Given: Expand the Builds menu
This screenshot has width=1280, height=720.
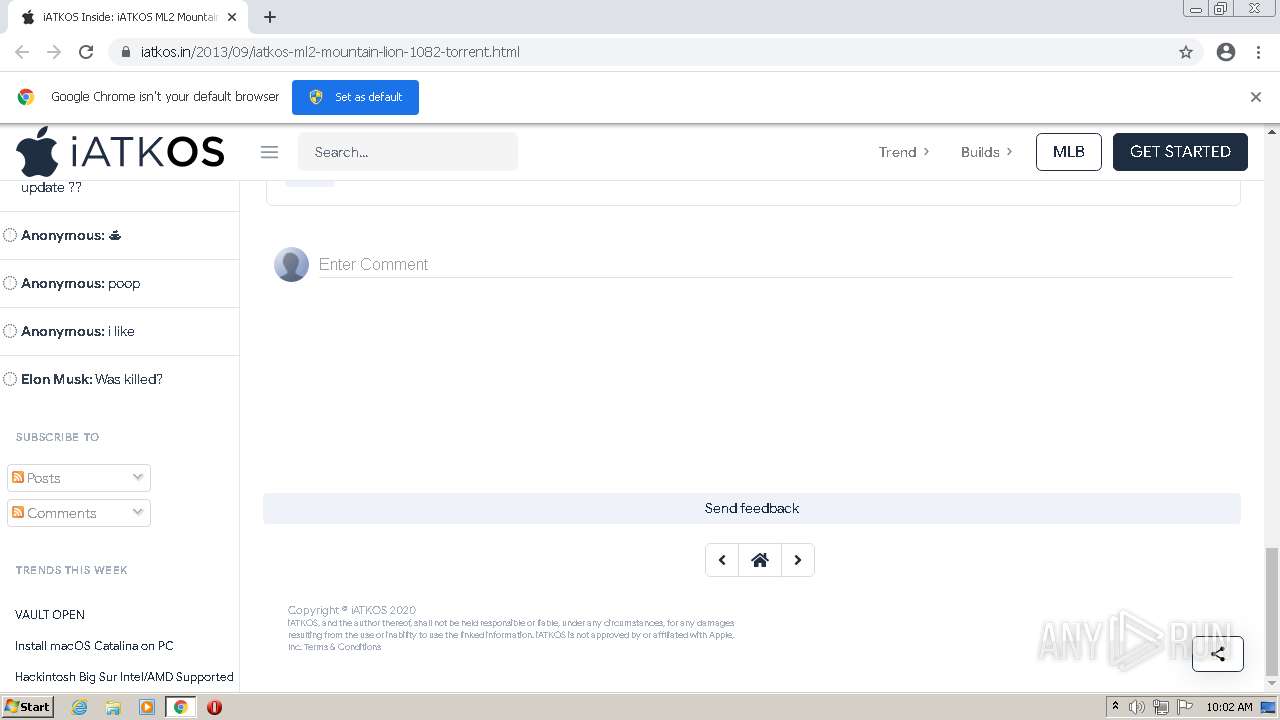Looking at the screenshot, I should 986,152.
